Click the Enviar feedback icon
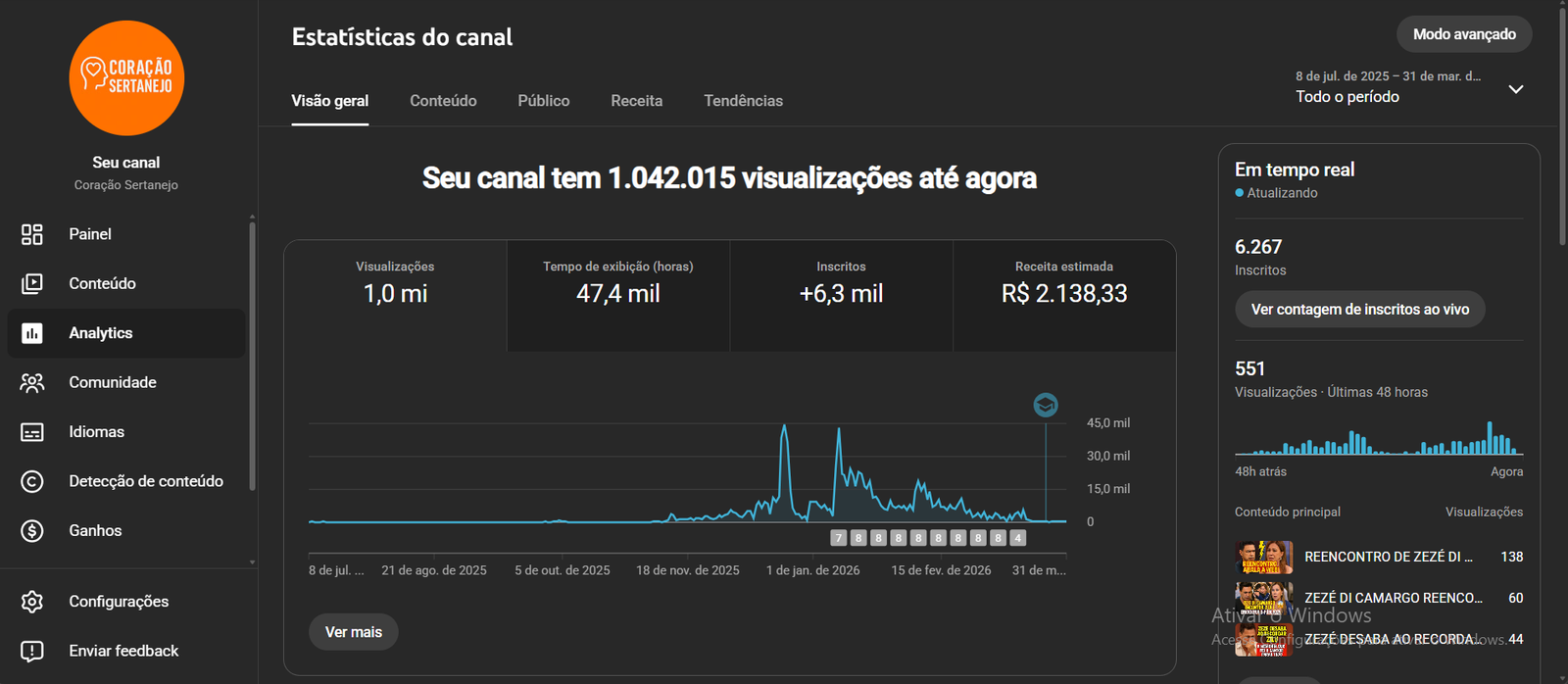The height and width of the screenshot is (684, 1568). 32,651
